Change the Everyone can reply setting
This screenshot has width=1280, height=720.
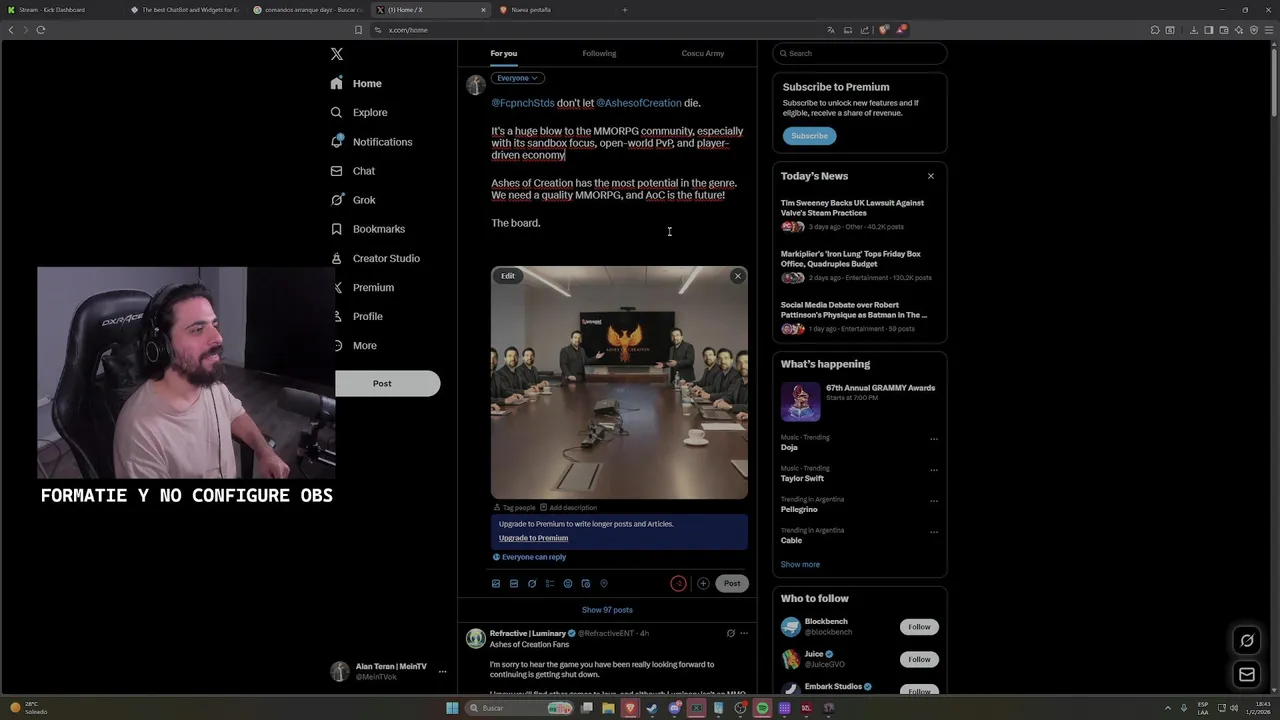529,557
